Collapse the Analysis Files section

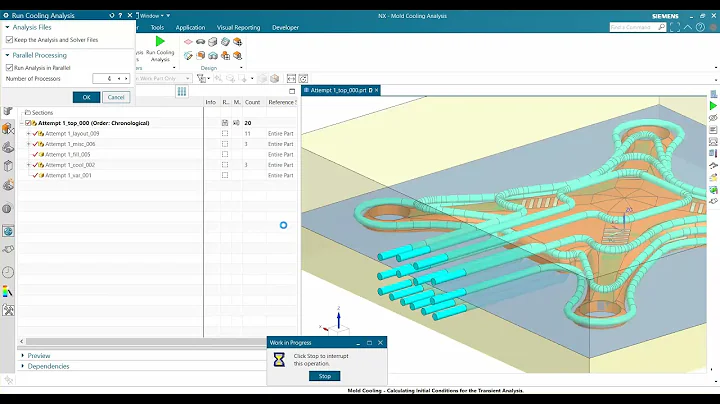[x=7, y=28]
